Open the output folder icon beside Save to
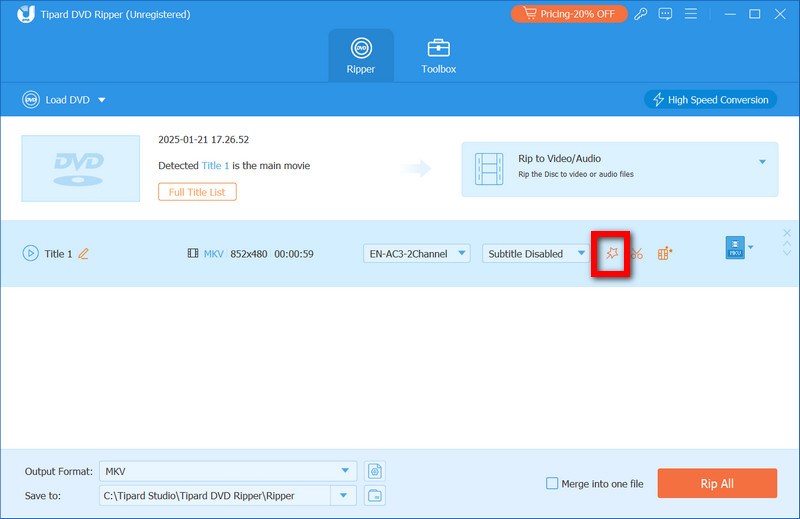The height and width of the screenshot is (519, 800). coord(375,495)
